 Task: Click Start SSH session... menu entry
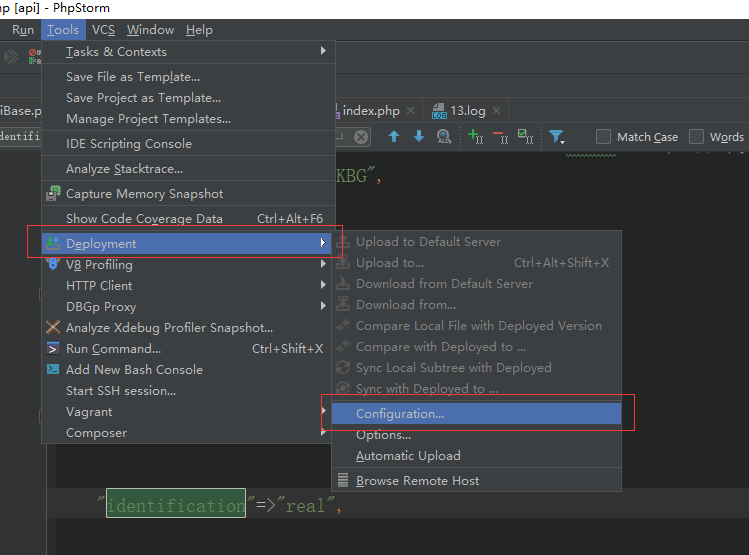(x=120, y=390)
